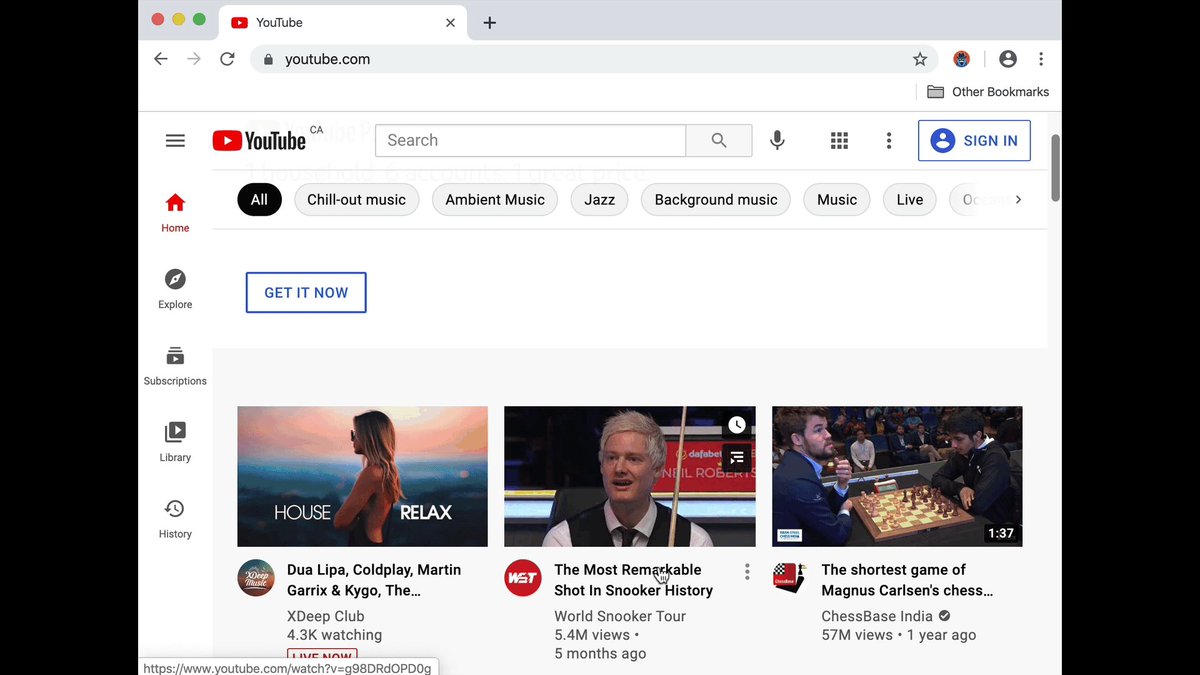
Task: View site info lock icon
Action: pyautogui.click(x=268, y=60)
